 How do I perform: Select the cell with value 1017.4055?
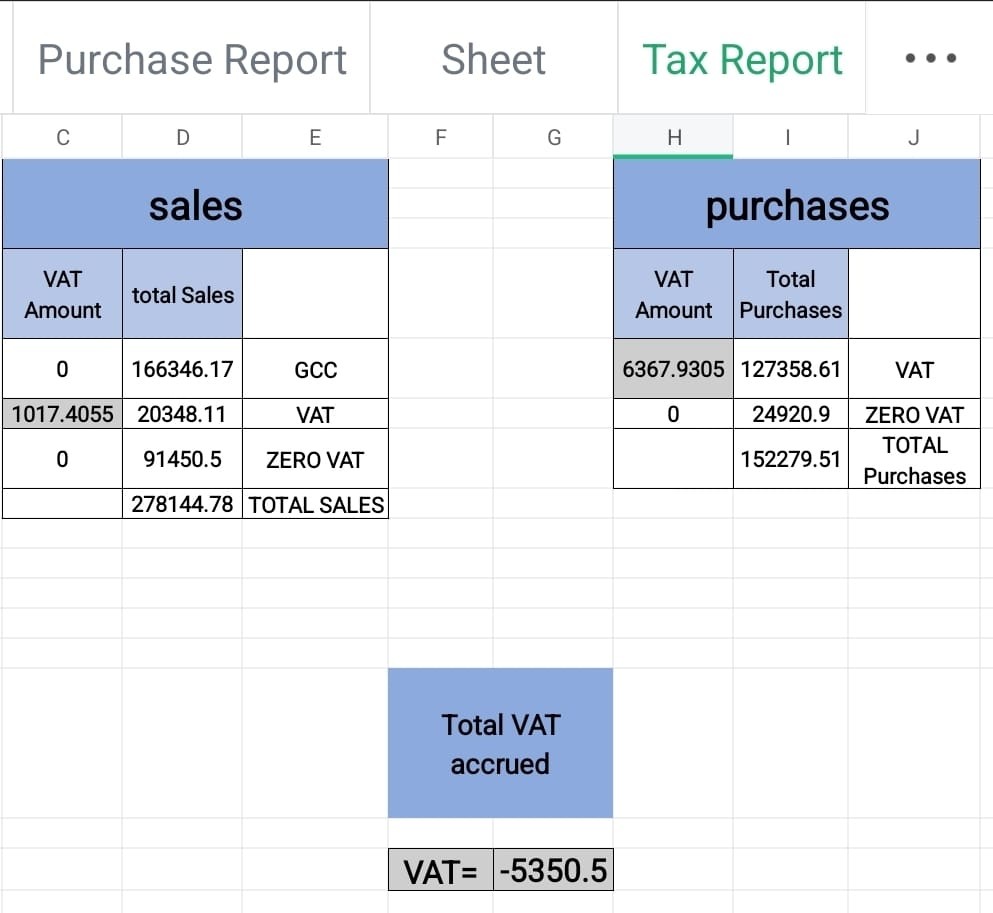click(x=62, y=414)
